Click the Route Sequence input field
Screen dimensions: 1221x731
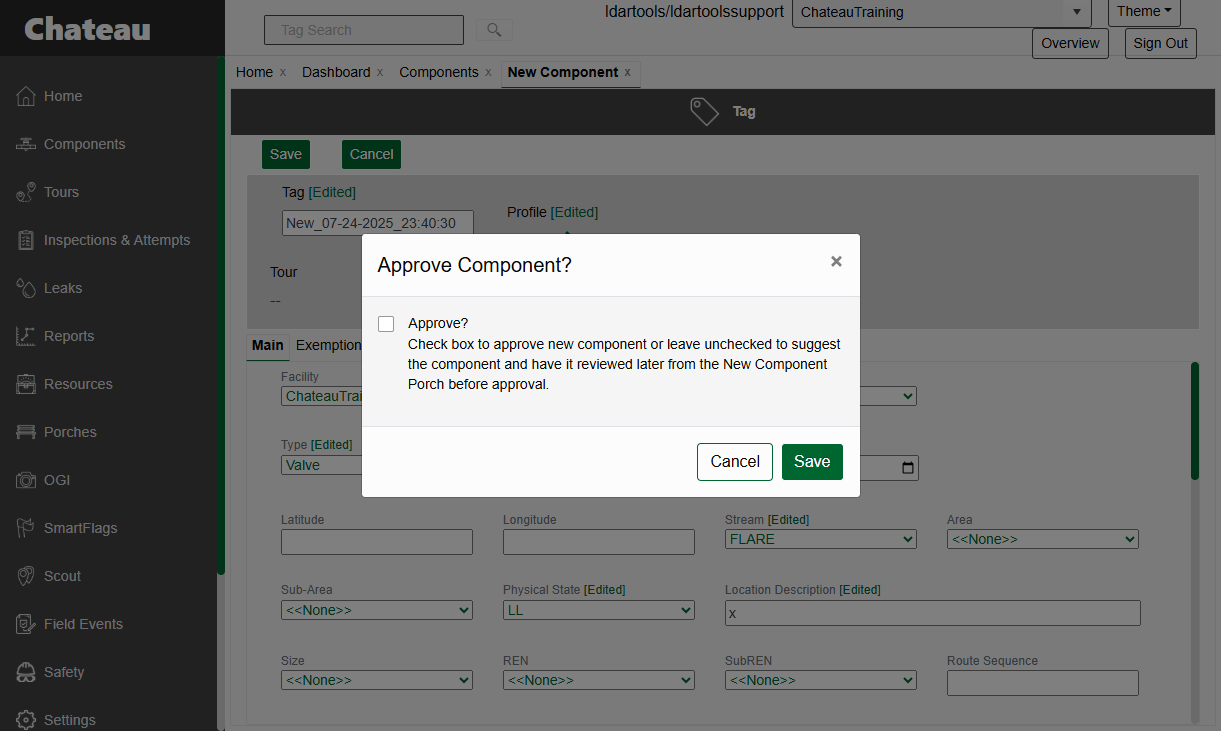pyautogui.click(x=1043, y=683)
